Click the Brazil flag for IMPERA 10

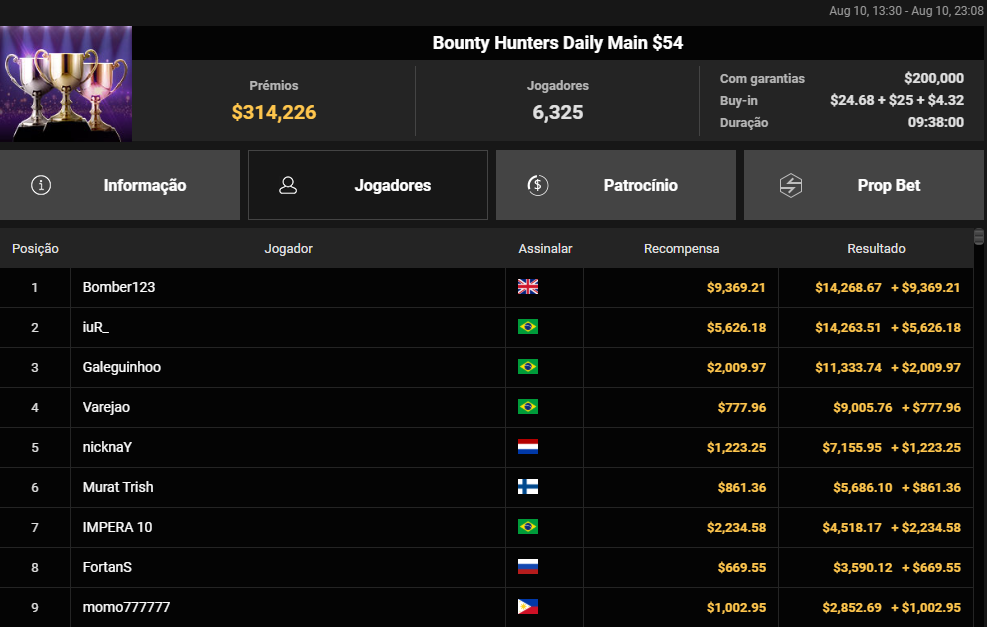[x=527, y=527]
